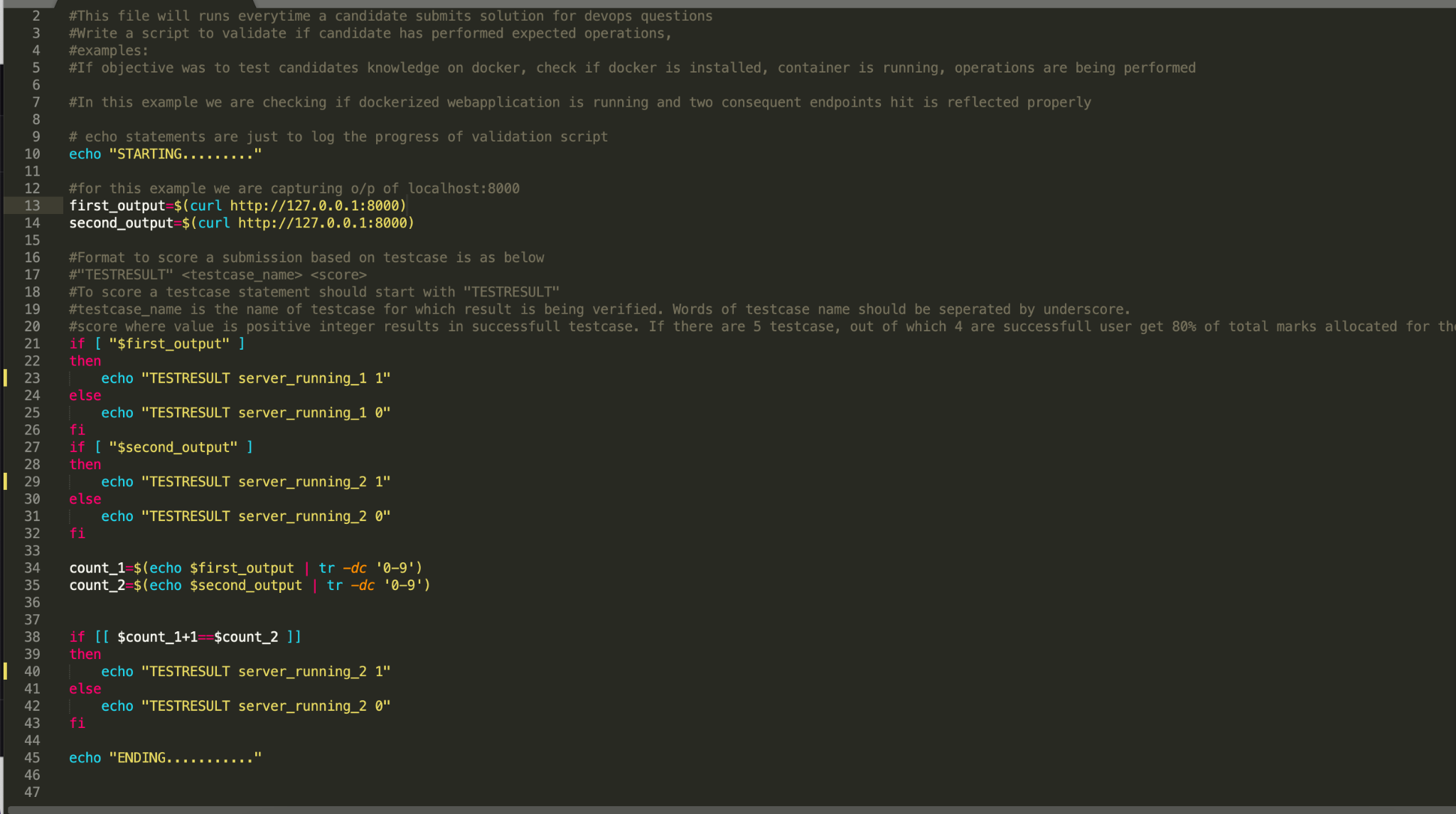This screenshot has height=814, width=1456.
Task: Click the yellow modified marker beside line 23
Action: [6, 378]
